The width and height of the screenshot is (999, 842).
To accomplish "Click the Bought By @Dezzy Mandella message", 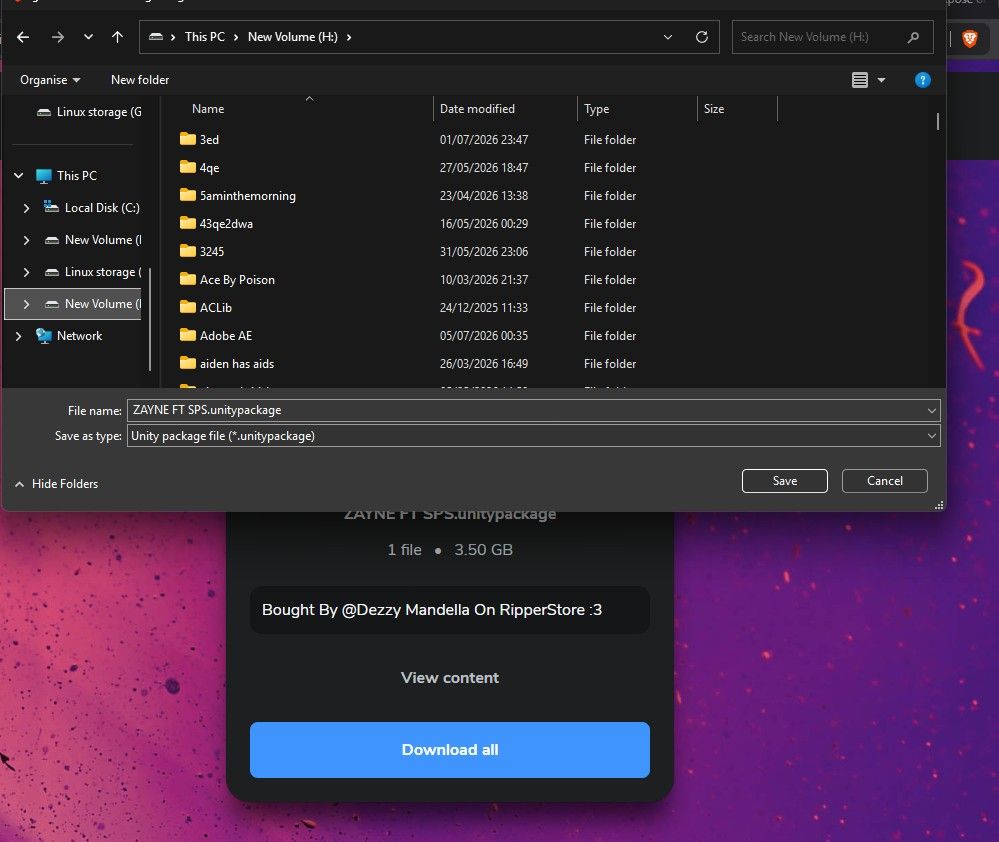I will click(x=450, y=610).
